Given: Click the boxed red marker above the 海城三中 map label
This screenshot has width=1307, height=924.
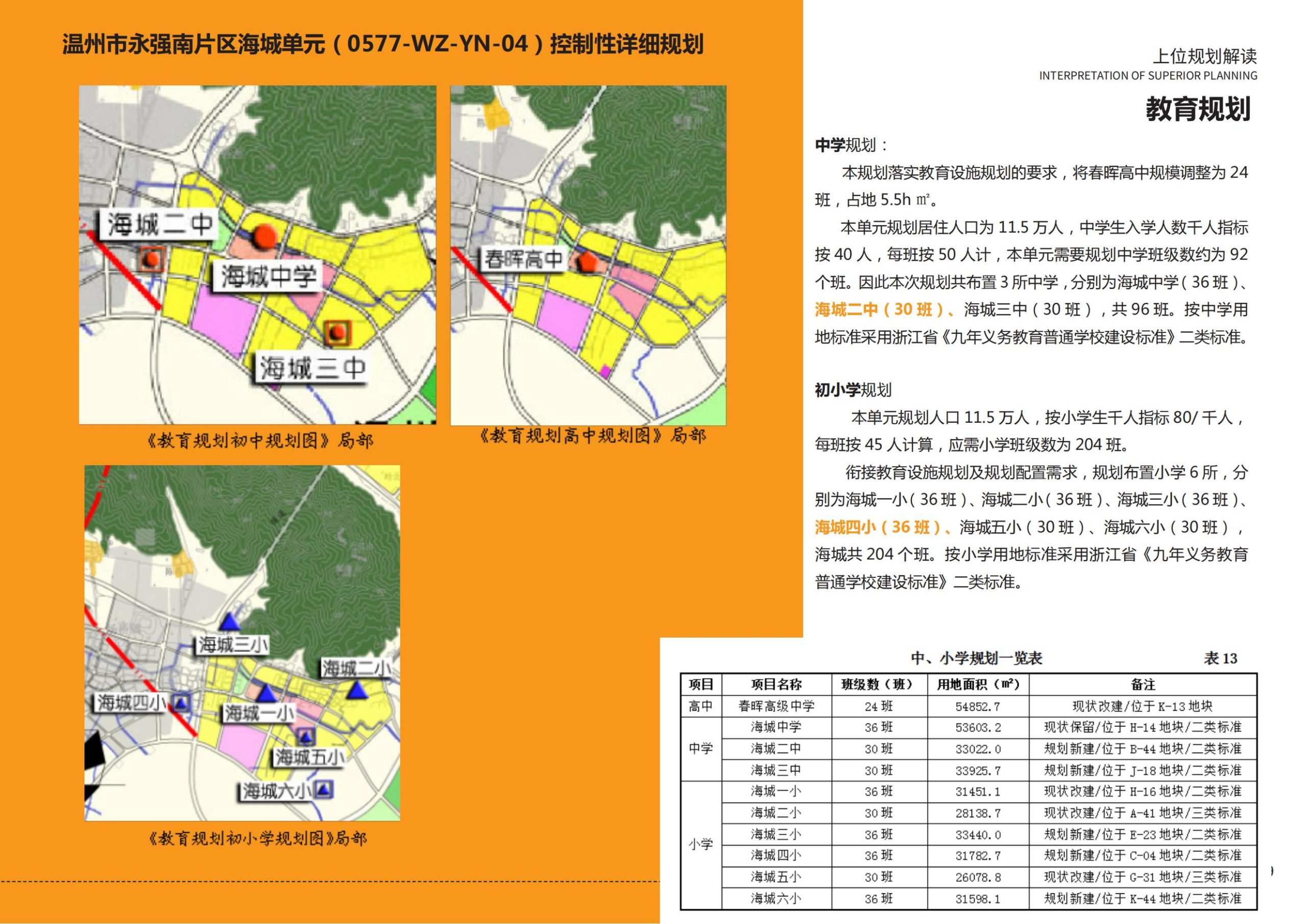Looking at the screenshot, I should click(338, 332).
